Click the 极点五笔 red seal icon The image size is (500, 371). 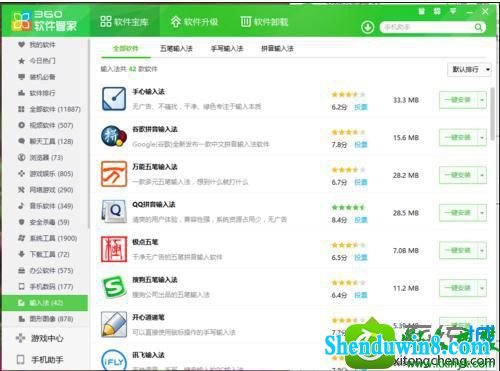coord(114,249)
